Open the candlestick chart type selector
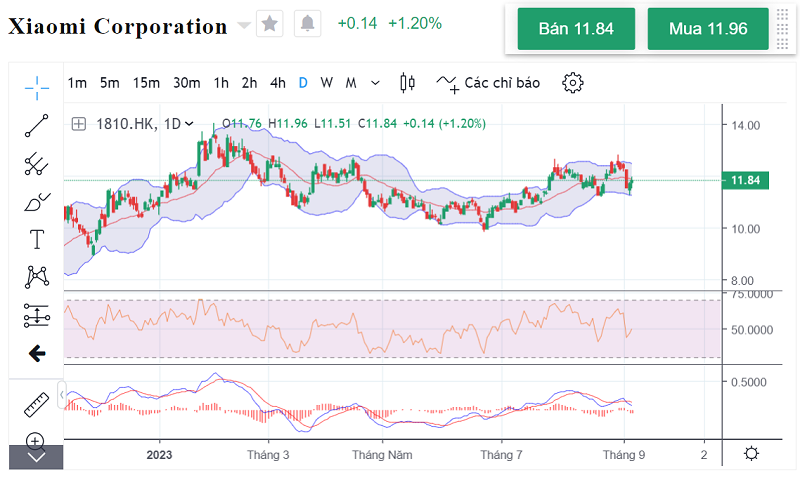The image size is (800, 480). tap(406, 83)
